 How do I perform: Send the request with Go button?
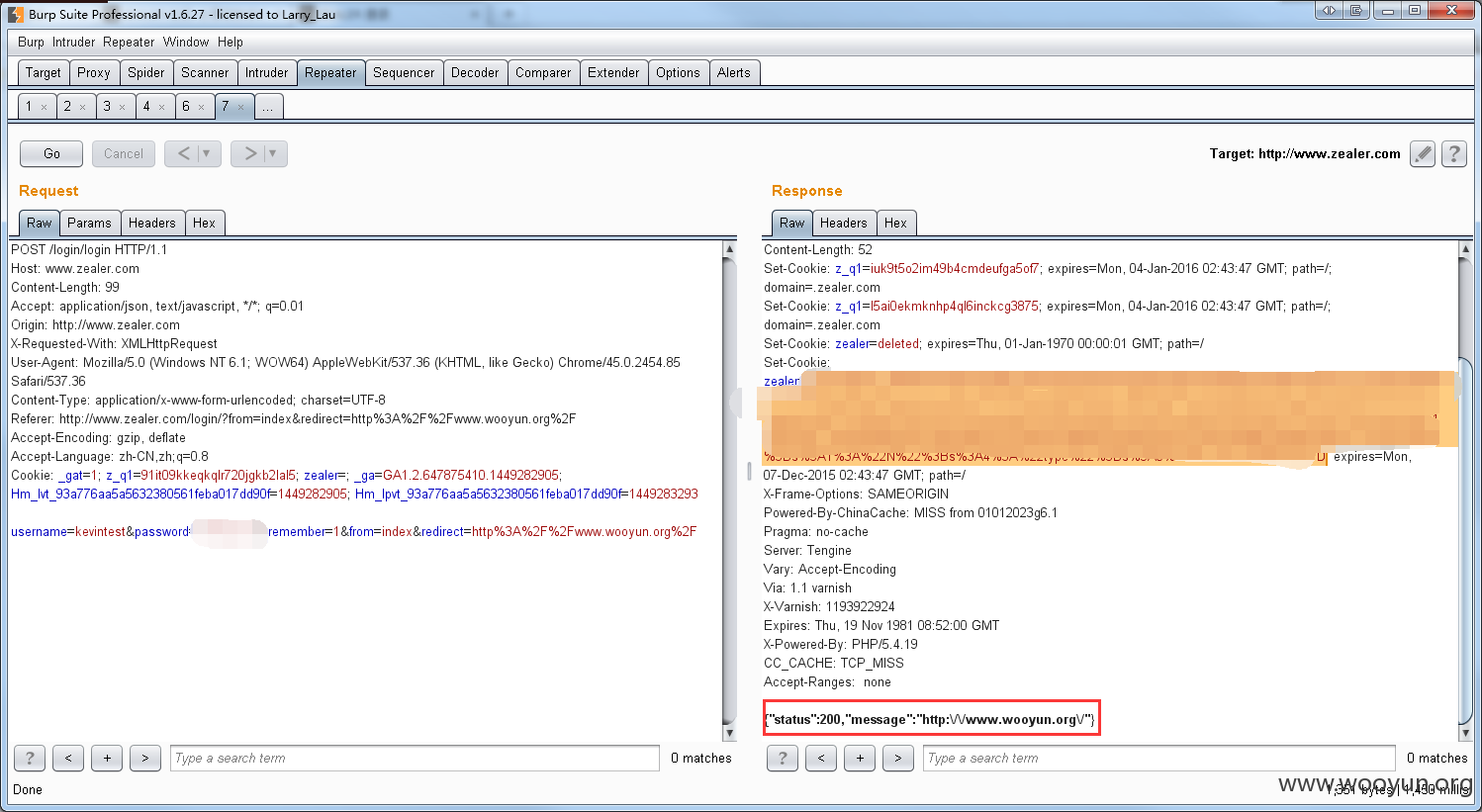pyautogui.click(x=51, y=153)
